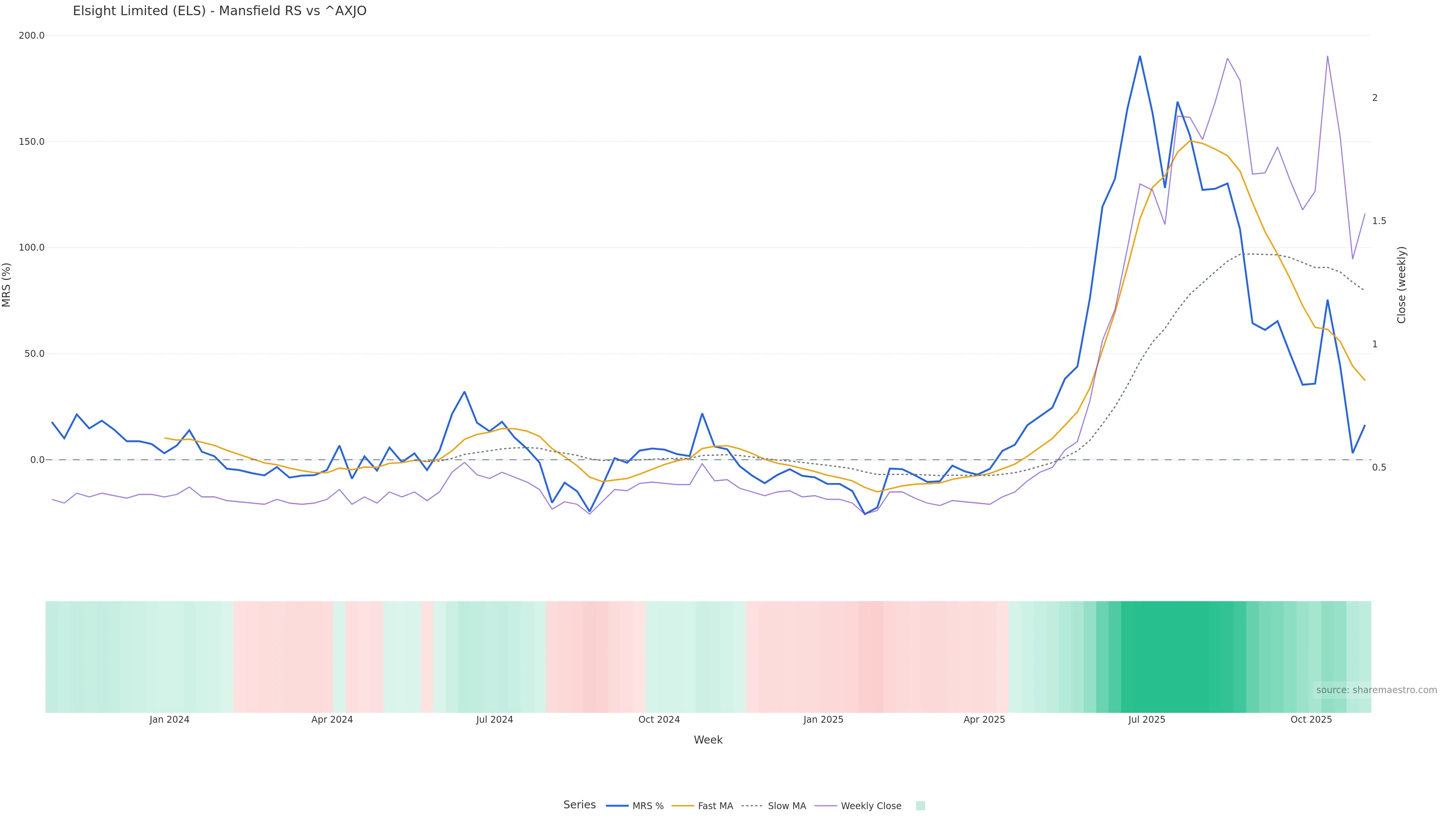Click the Jan 2024 x-axis tick label
Screen dimensions: 1456x819
169,720
